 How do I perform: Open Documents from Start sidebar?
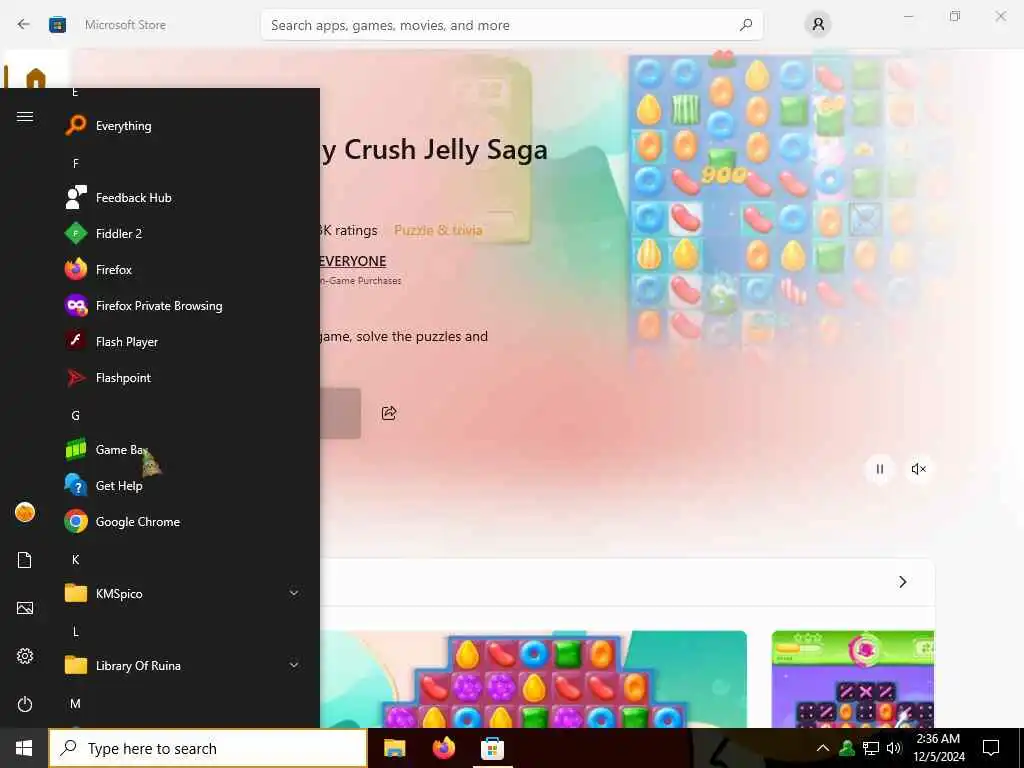pyautogui.click(x=25, y=560)
